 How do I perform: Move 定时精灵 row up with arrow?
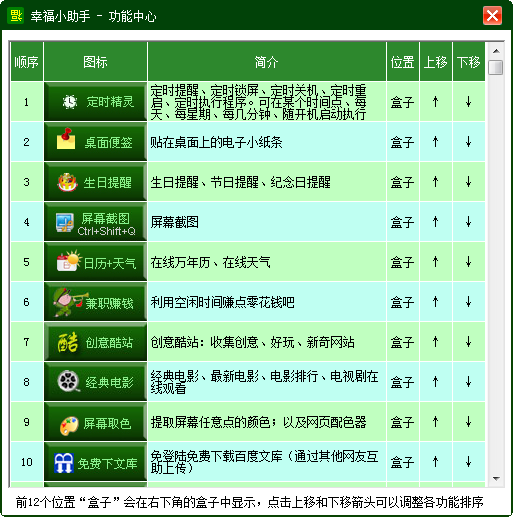click(x=435, y=102)
